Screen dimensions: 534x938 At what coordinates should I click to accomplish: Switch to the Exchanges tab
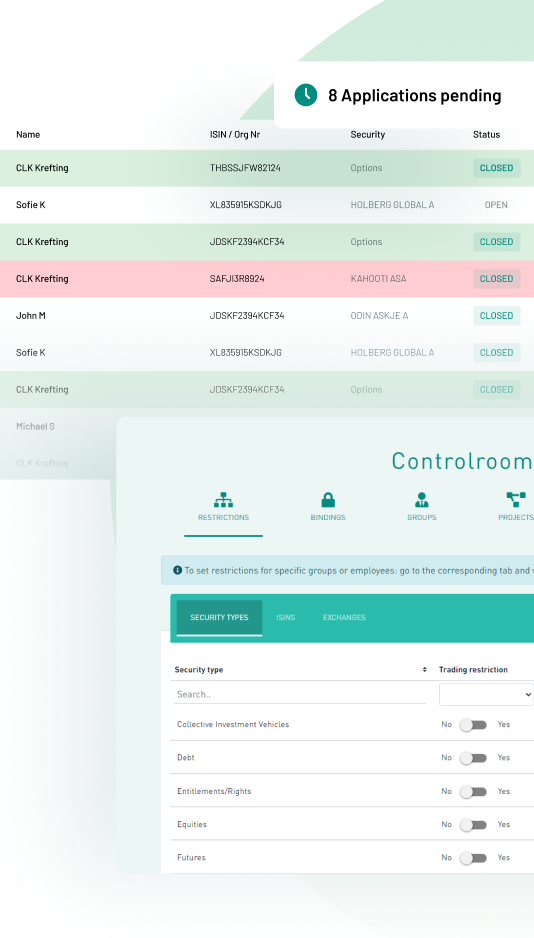(x=344, y=617)
